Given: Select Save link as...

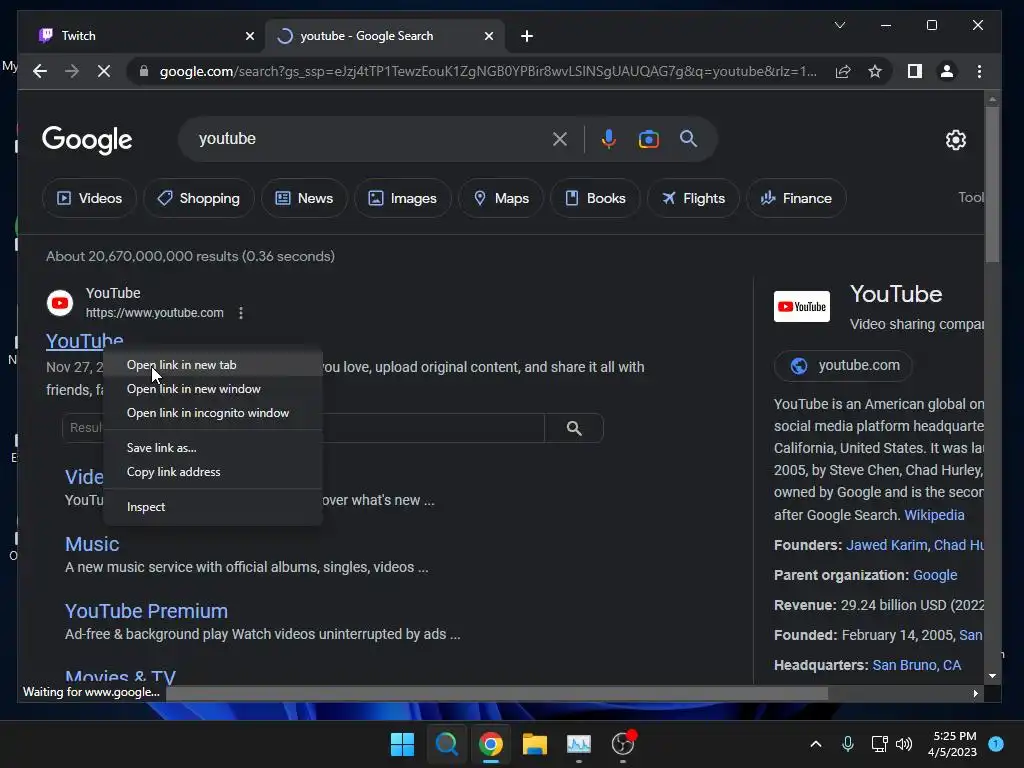Looking at the screenshot, I should [x=213, y=447].
